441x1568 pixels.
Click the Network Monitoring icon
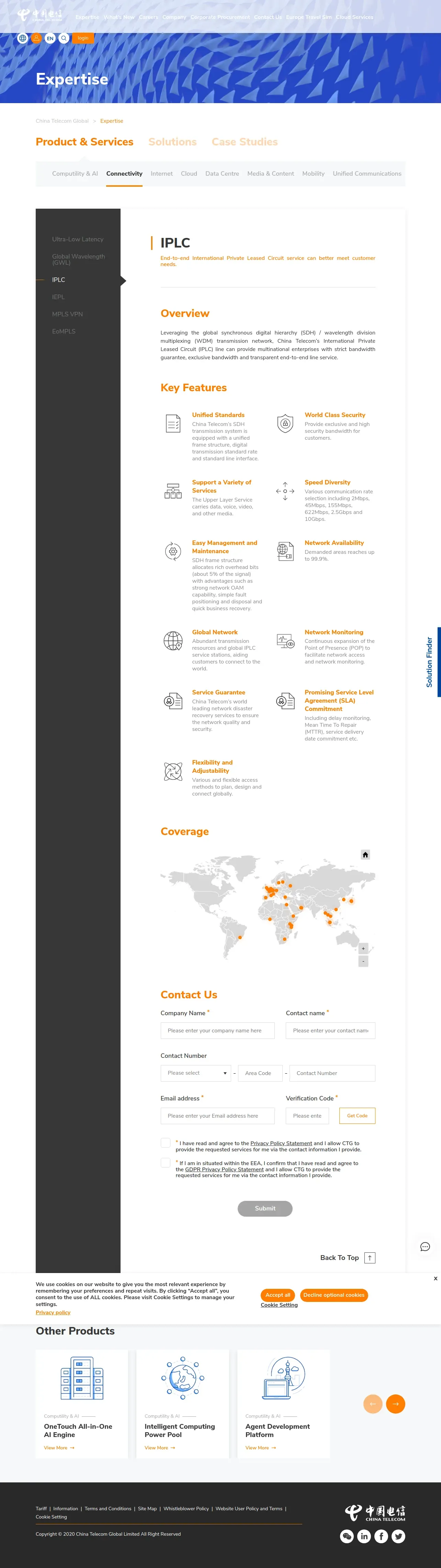(x=285, y=641)
